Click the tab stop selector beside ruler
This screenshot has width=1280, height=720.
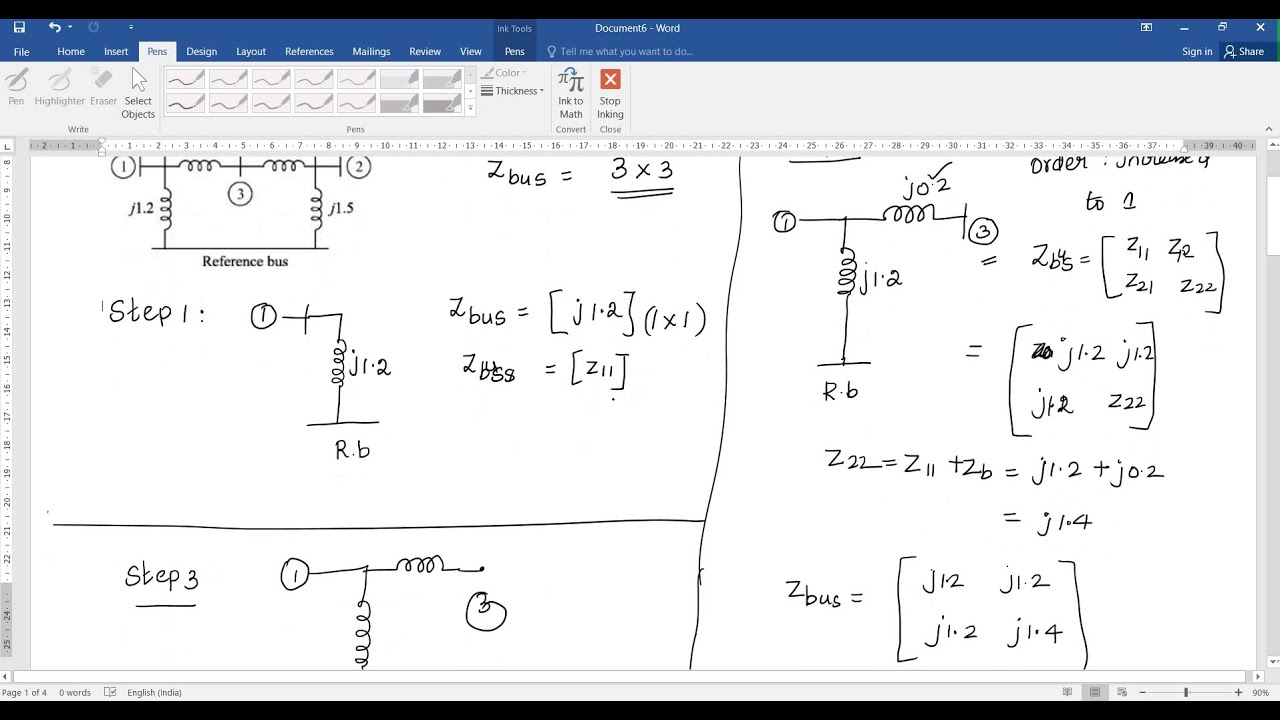(7, 146)
